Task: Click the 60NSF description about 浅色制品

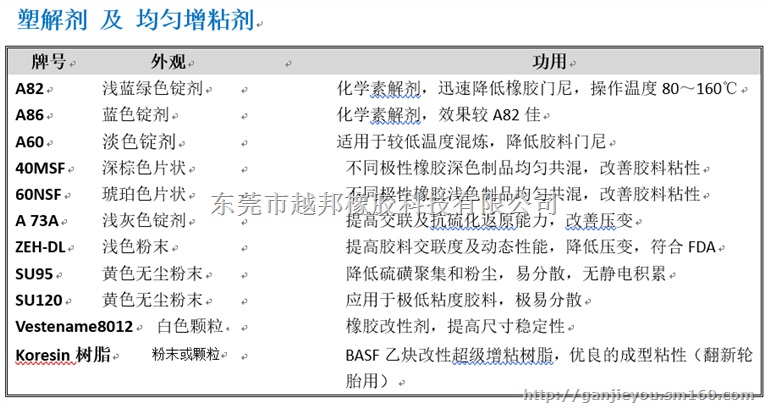Action: (x=522, y=194)
